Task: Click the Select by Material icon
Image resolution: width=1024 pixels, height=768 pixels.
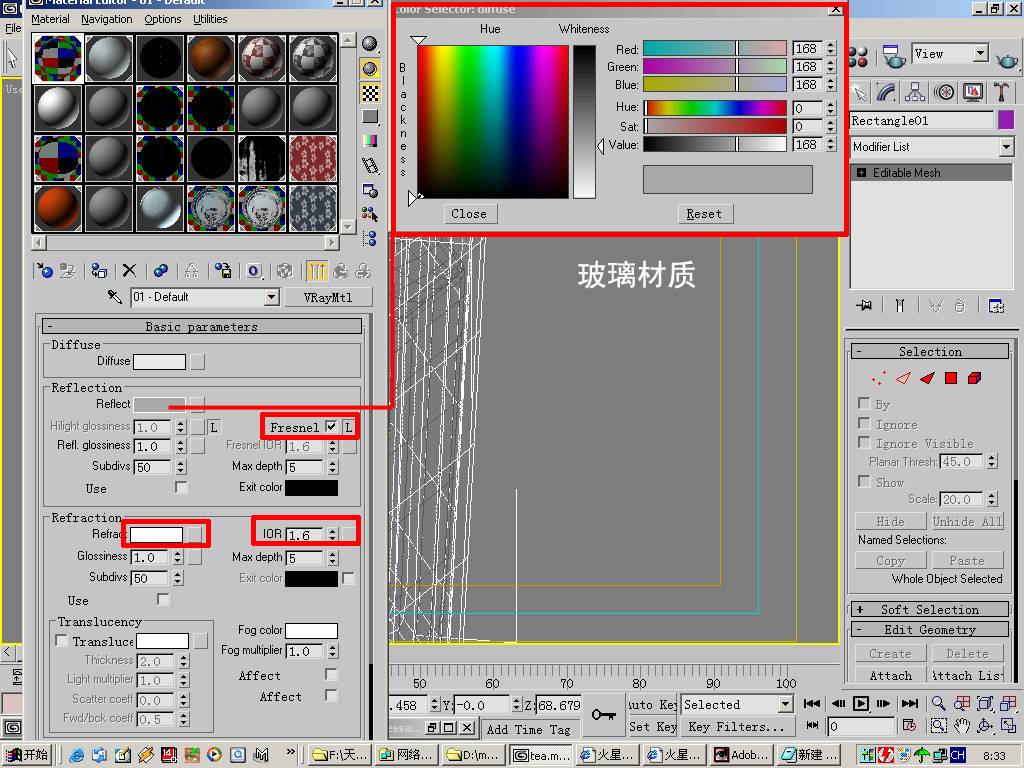Action: click(x=370, y=214)
